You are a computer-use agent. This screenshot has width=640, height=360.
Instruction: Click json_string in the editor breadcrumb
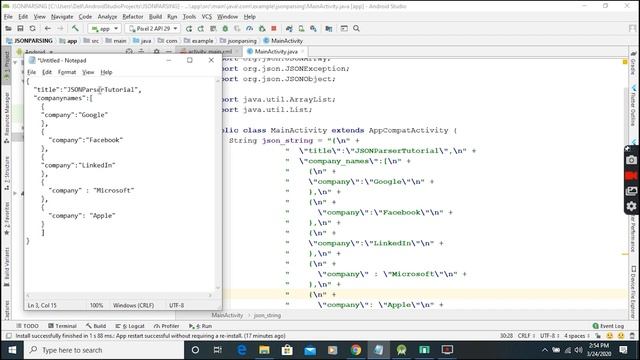[x=267, y=316]
